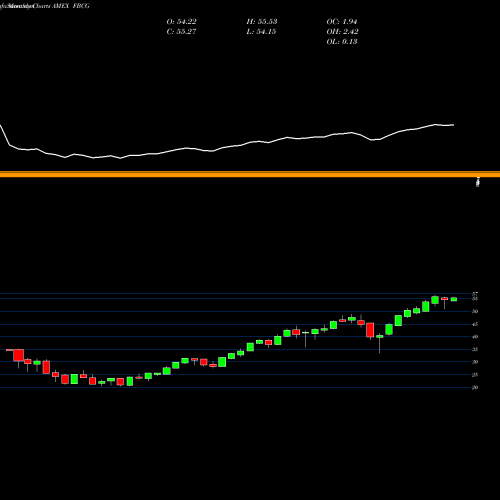
Task: Click the latest green candle at price 55
Action: coord(454,299)
